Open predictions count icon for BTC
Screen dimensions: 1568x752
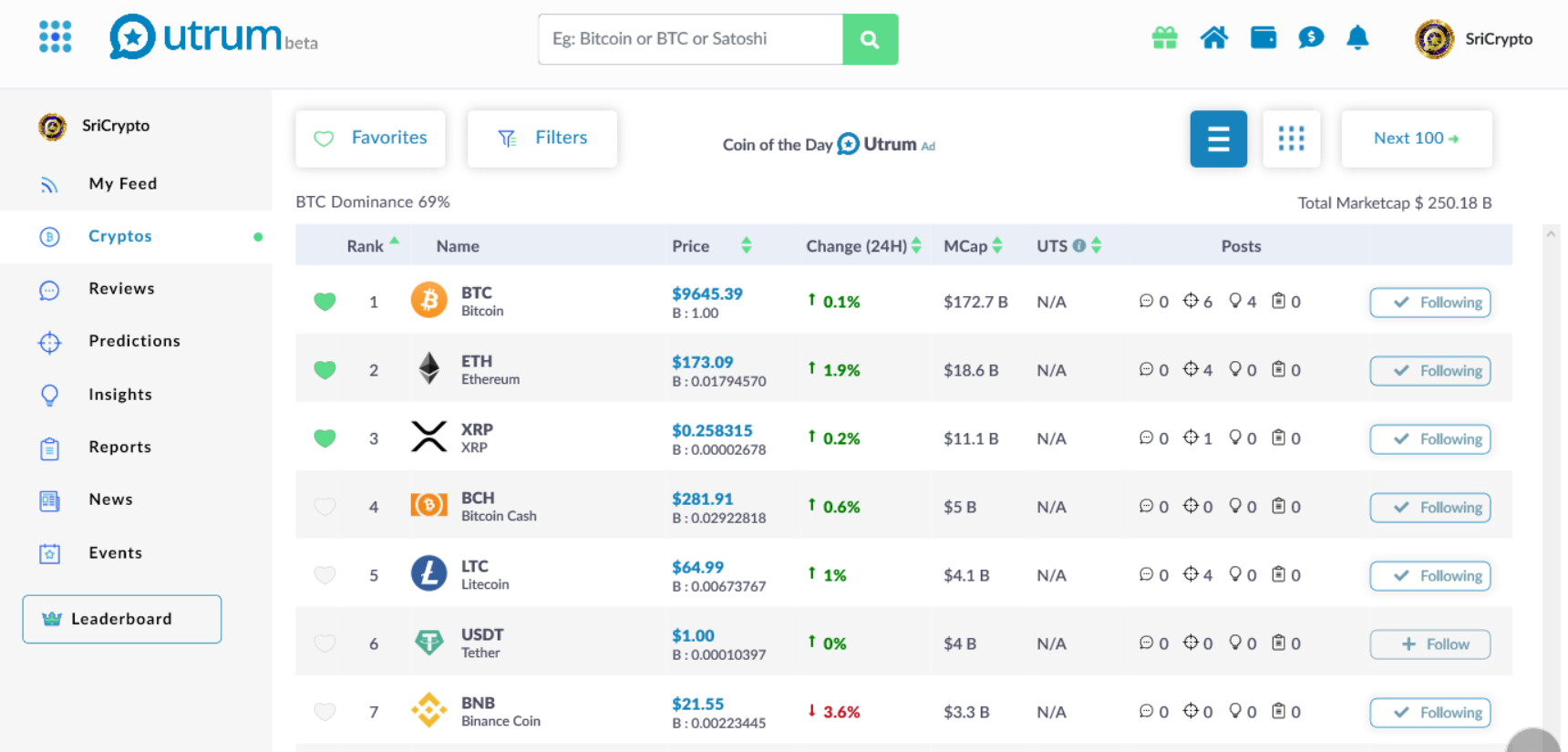tap(1191, 301)
